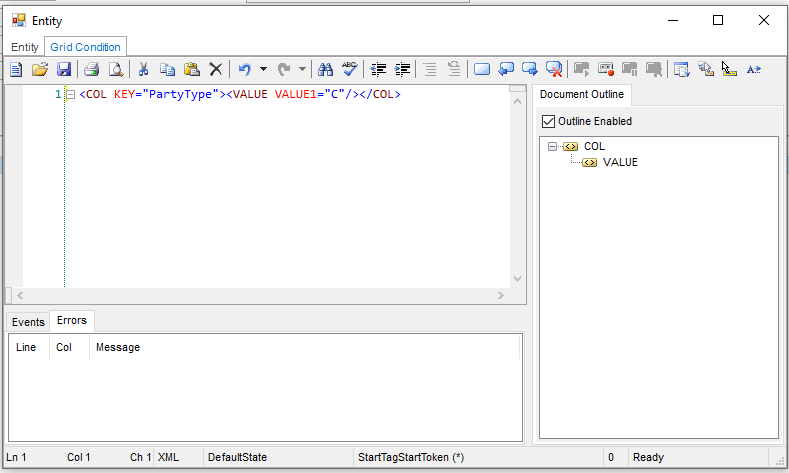789x473 pixels.
Task: Uncheck the Outline Enabled checkbox
Action: pyautogui.click(x=548, y=121)
